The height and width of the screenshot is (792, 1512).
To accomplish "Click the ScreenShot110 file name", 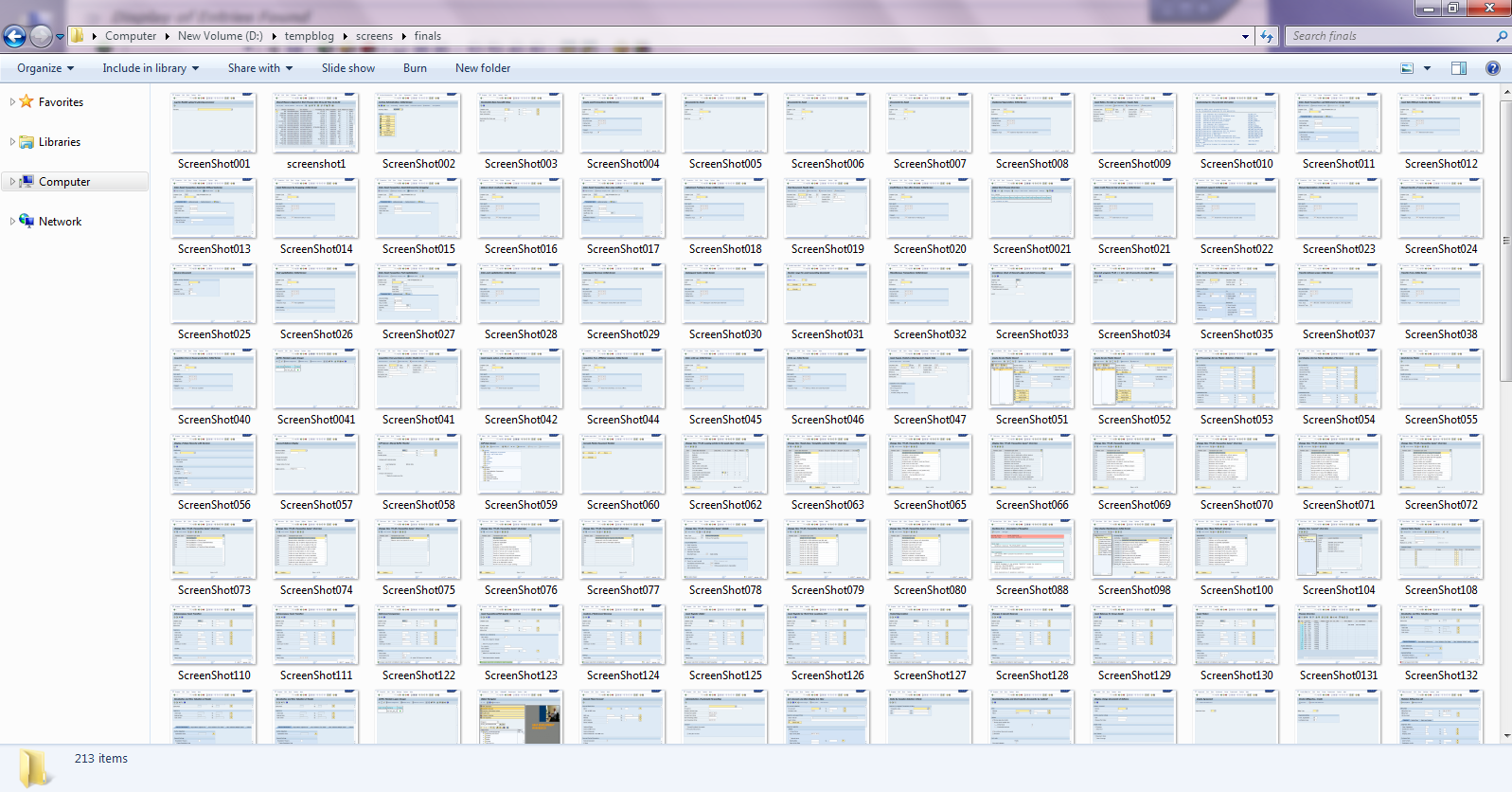I will [214, 675].
